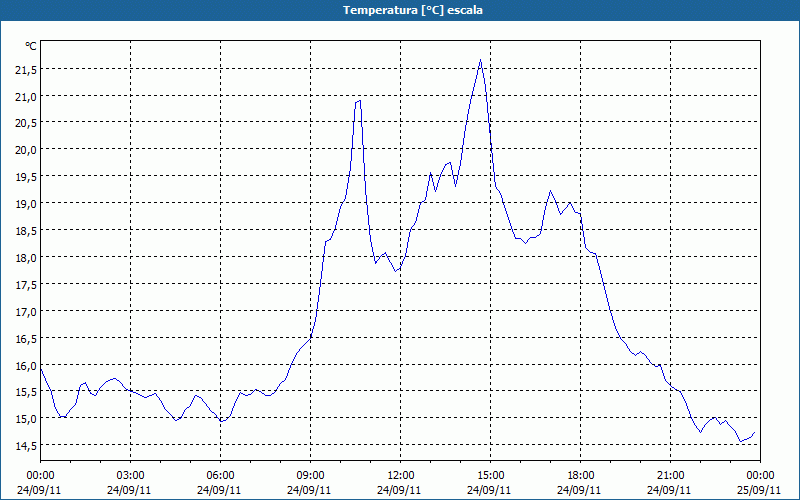800x500 pixels.
Task: Click the 17,5 y-axis label
Action: click(x=26, y=285)
